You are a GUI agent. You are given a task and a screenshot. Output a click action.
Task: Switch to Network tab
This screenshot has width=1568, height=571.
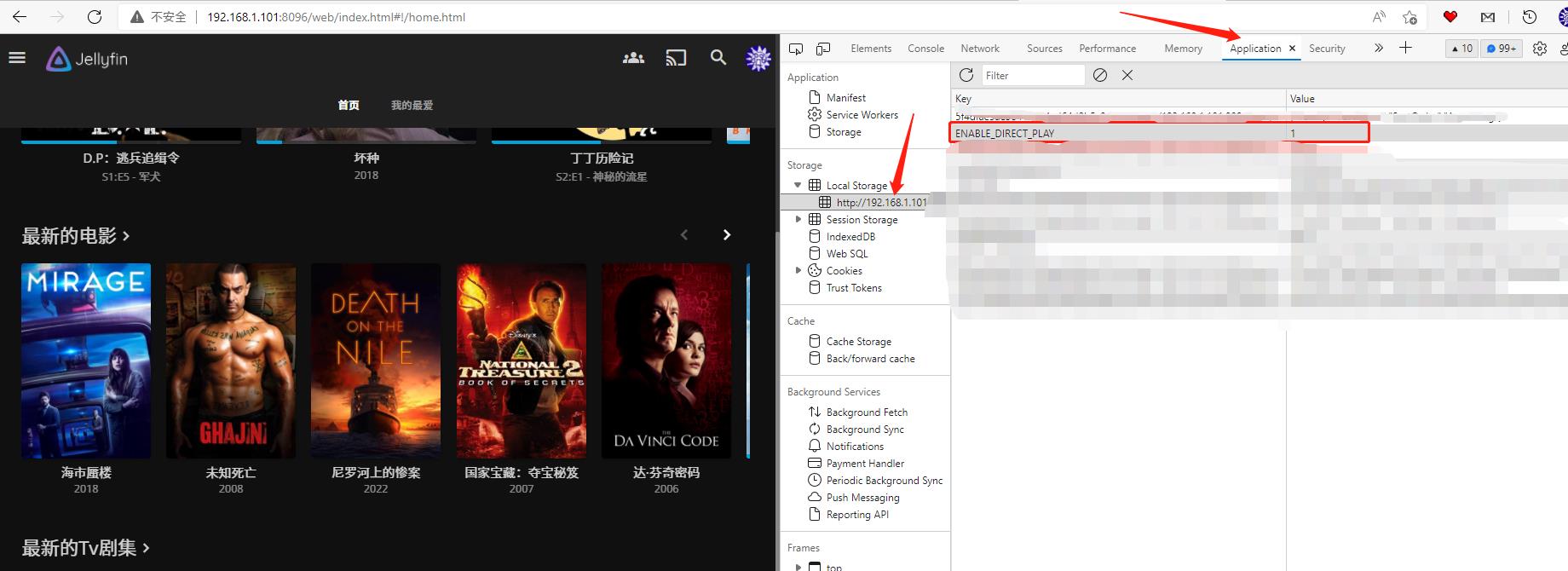(980, 49)
